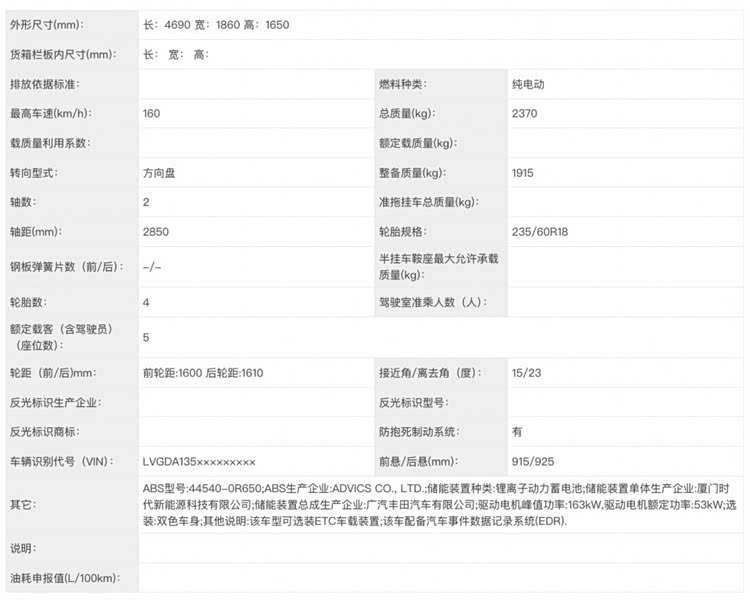The image size is (750, 600).
Task: Click the 油耗申报值(L/100km) label
Action: pos(64,578)
